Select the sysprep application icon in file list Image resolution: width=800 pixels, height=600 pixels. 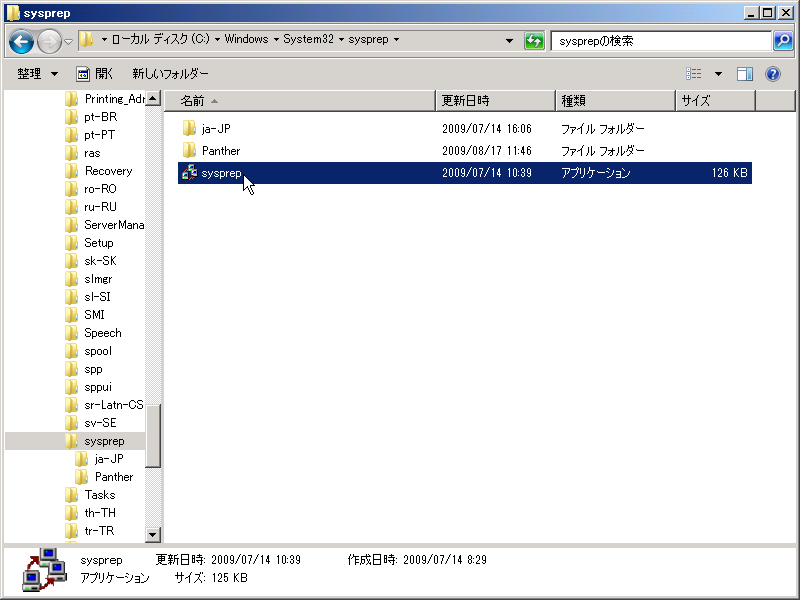coord(189,173)
